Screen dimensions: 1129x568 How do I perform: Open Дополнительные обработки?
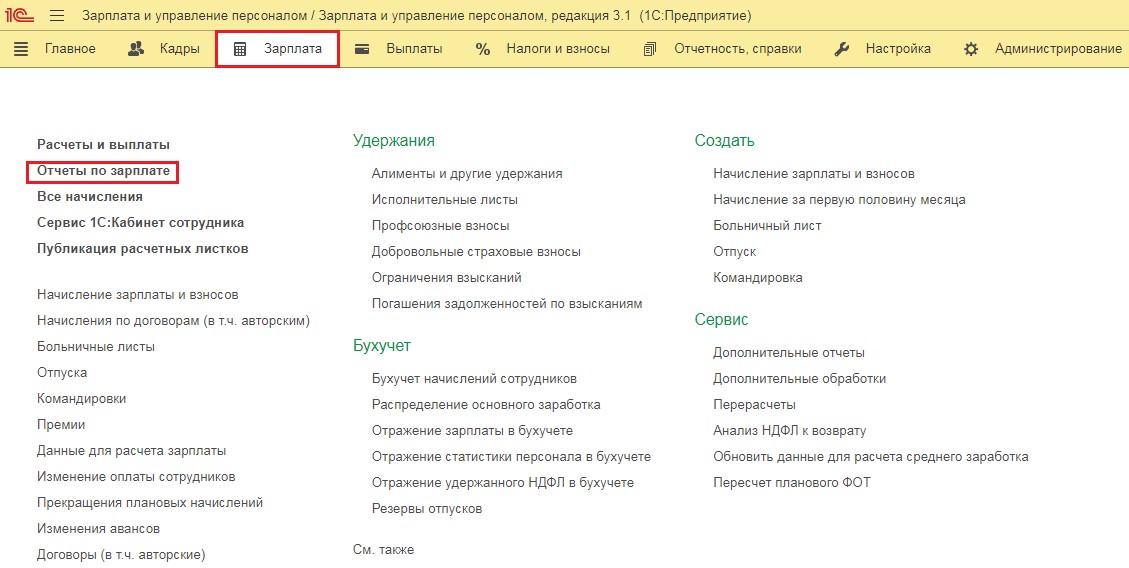click(x=799, y=379)
